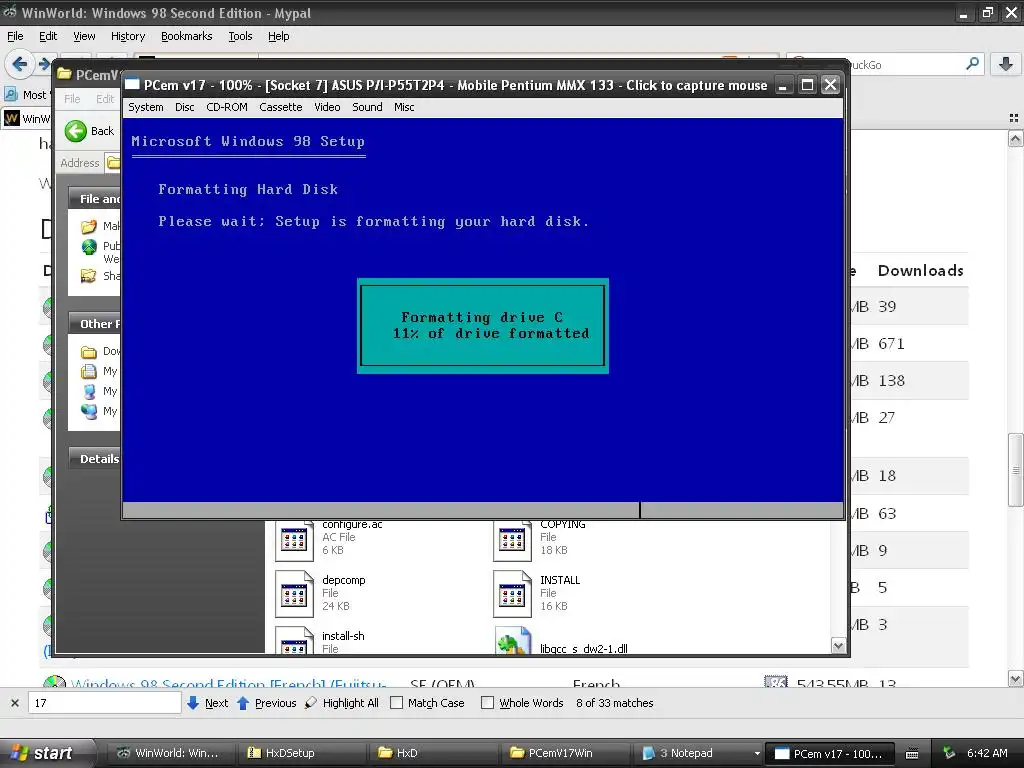Select the WinWorld browser tab
The width and height of the screenshot is (1024, 768).
point(26,118)
